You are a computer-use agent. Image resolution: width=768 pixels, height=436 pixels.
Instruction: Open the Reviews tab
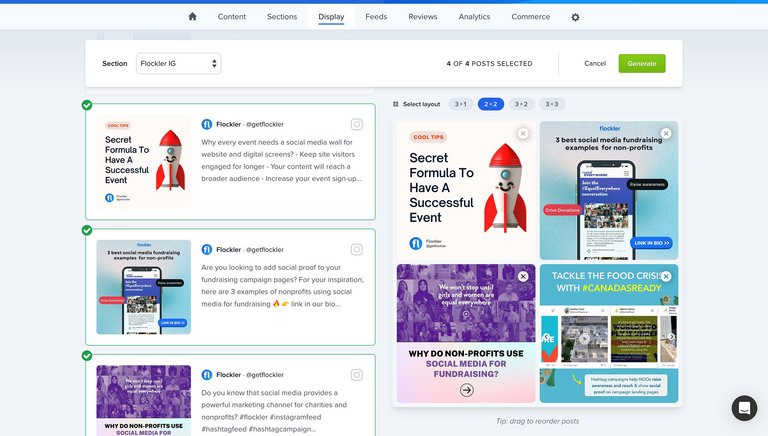pos(423,17)
